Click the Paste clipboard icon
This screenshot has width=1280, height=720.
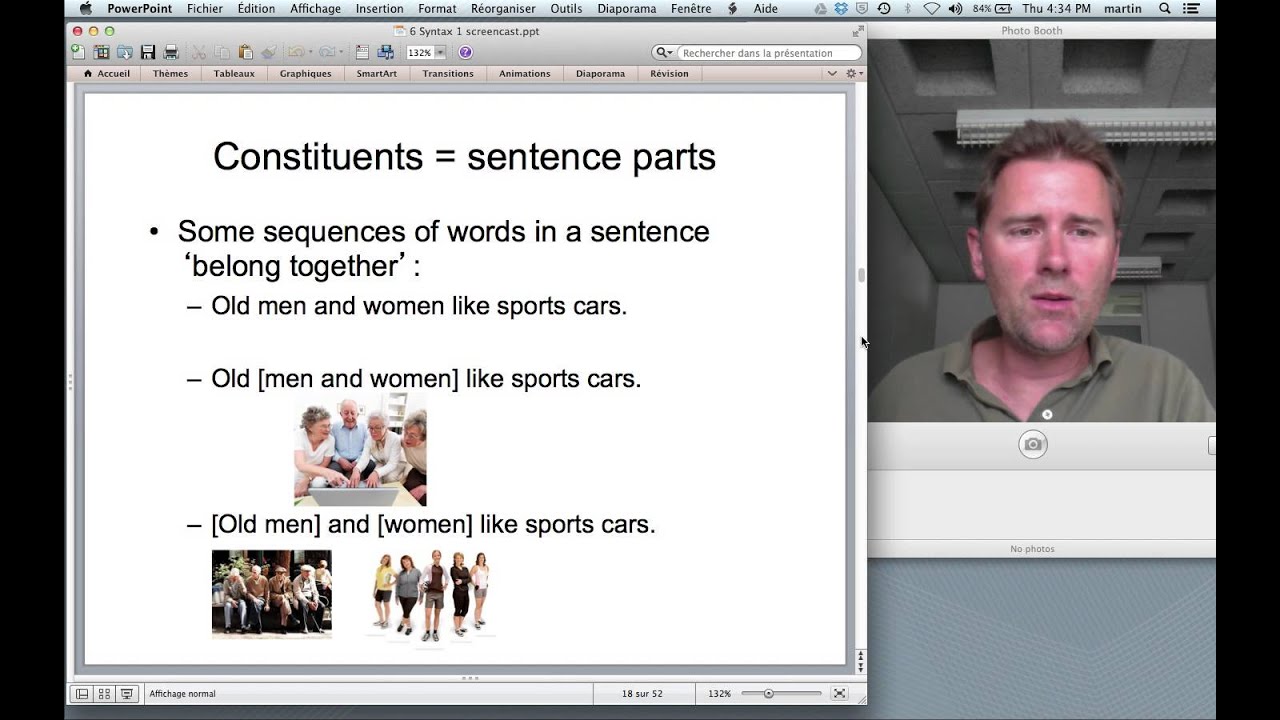(x=245, y=52)
